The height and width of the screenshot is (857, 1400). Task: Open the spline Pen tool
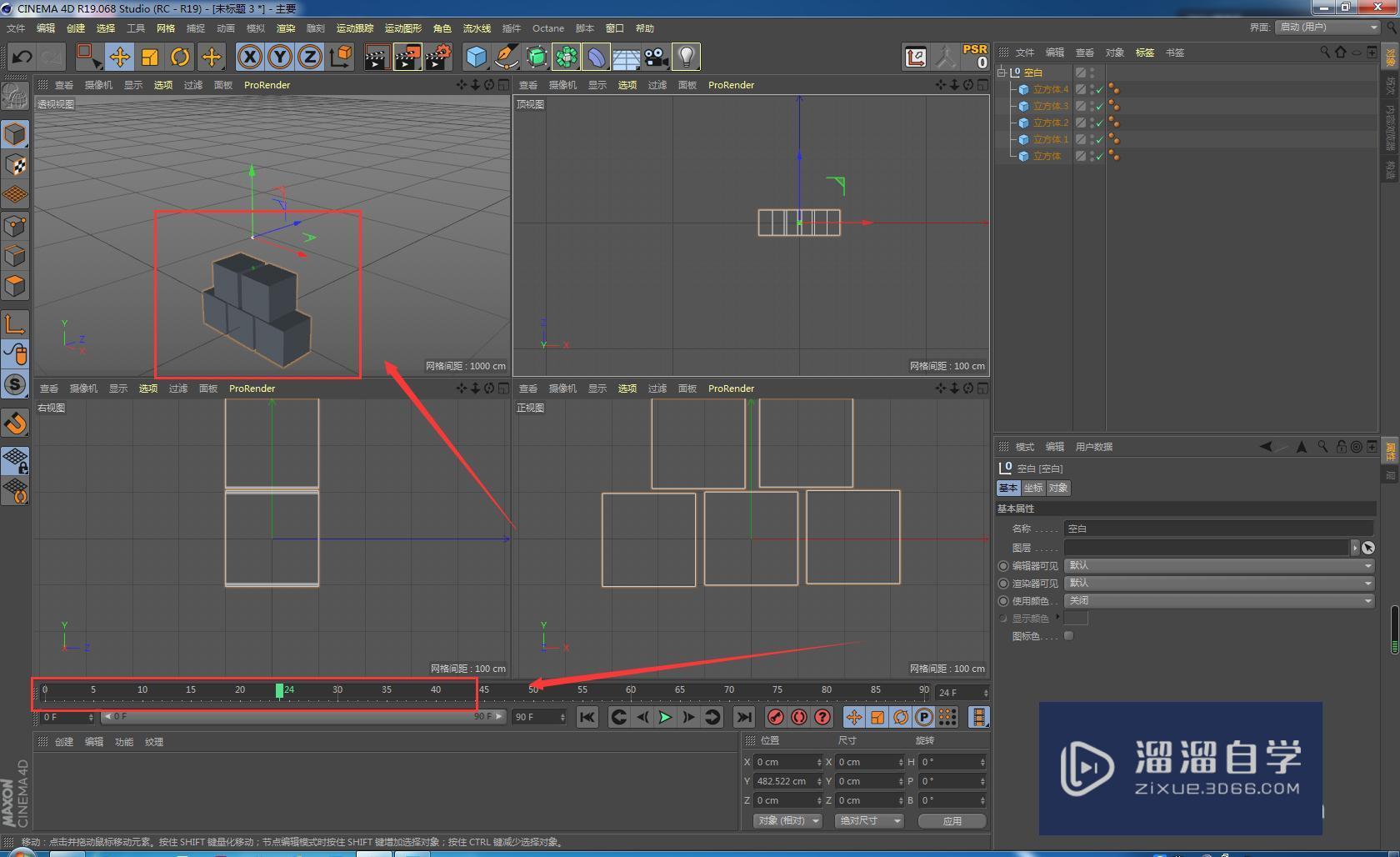506,57
